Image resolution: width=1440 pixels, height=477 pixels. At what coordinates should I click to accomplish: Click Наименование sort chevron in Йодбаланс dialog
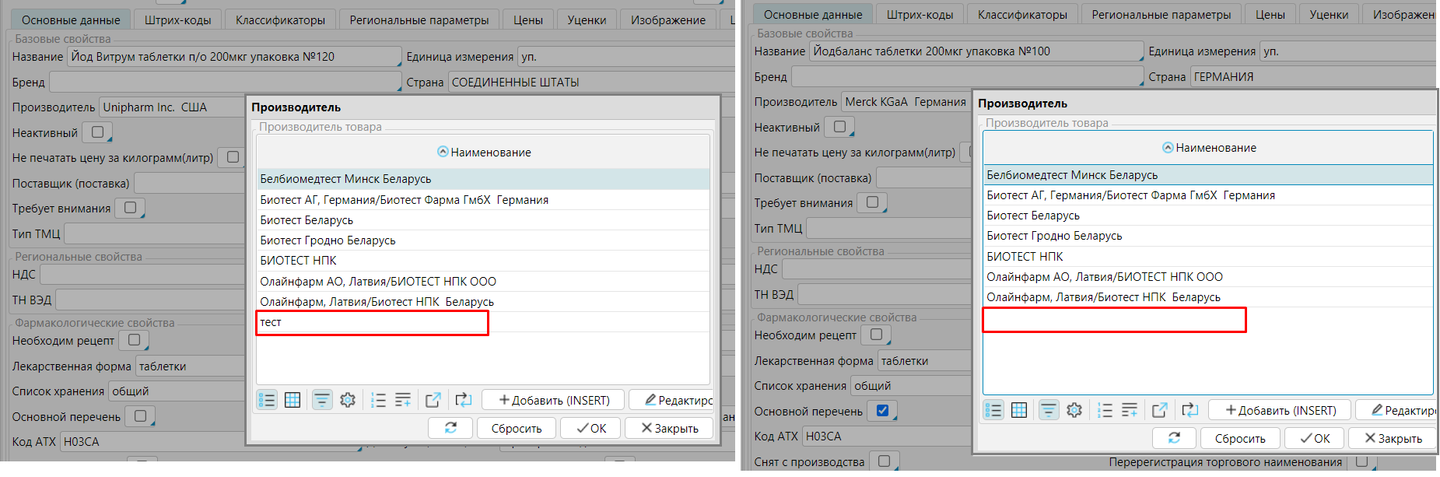click(x=1168, y=148)
